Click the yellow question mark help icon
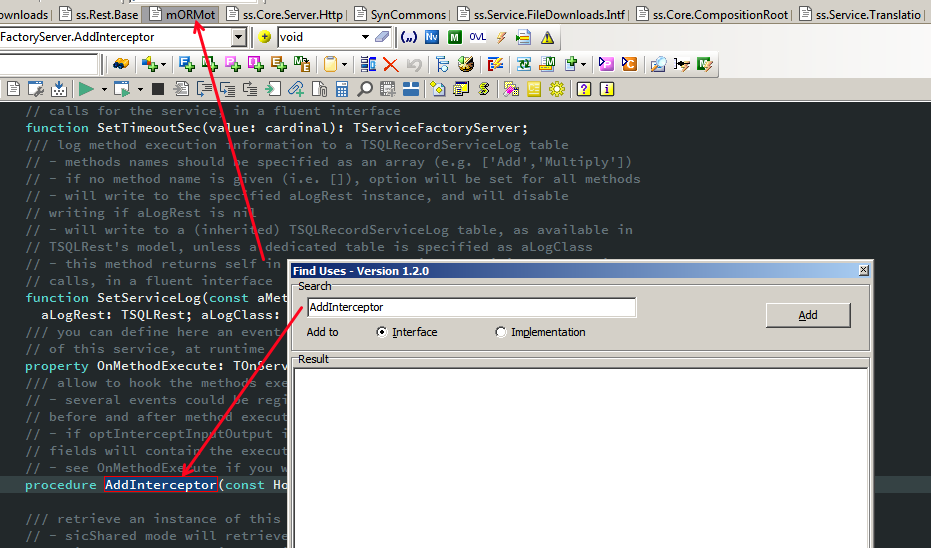931x548 pixels. pyautogui.click(x=584, y=89)
